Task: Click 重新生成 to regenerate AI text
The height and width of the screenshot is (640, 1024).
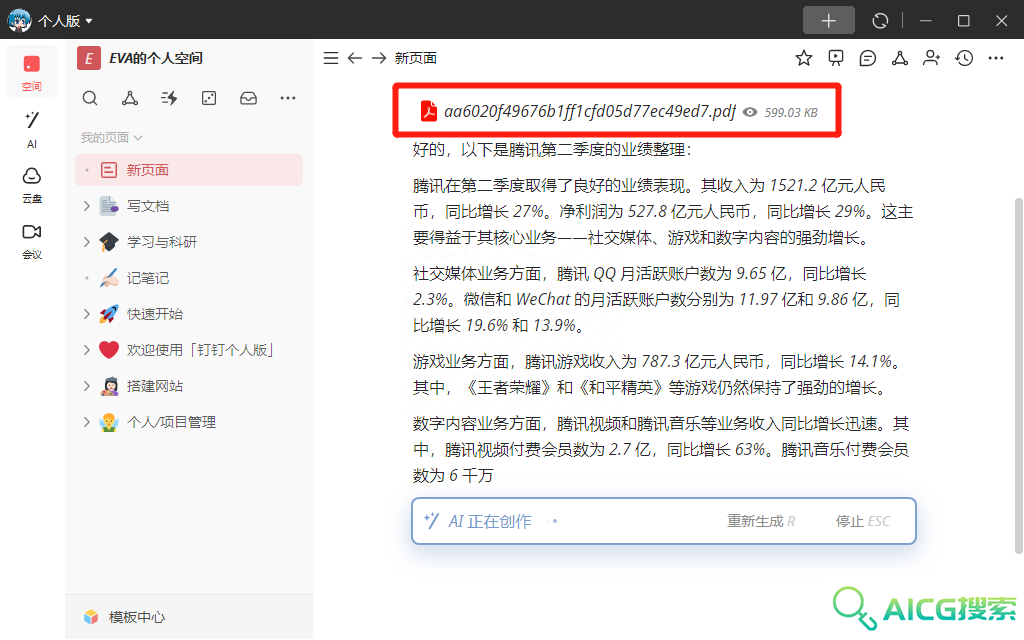Action: tap(761, 521)
